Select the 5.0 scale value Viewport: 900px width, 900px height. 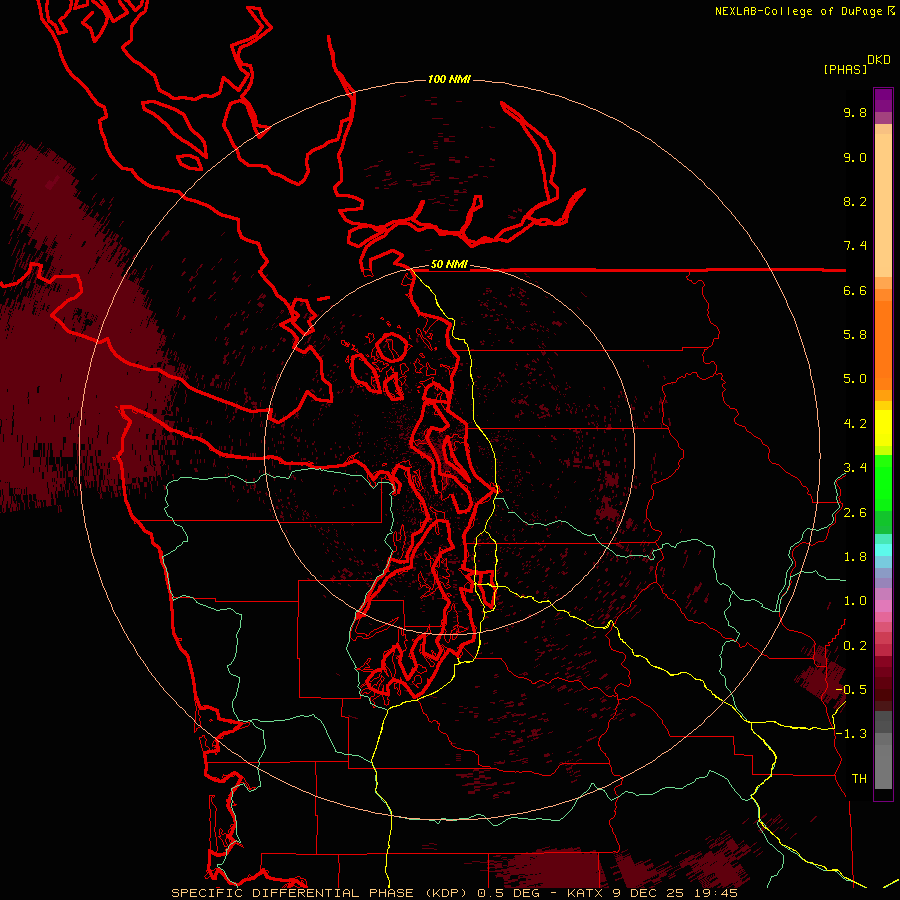[855, 379]
